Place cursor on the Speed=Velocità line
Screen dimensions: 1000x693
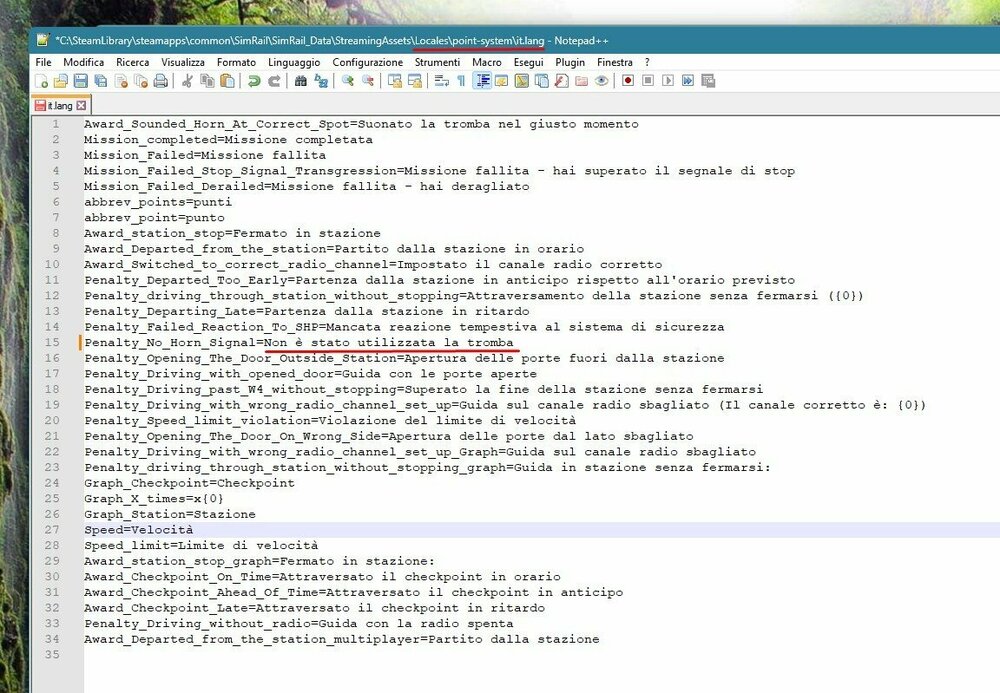pos(140,529)
